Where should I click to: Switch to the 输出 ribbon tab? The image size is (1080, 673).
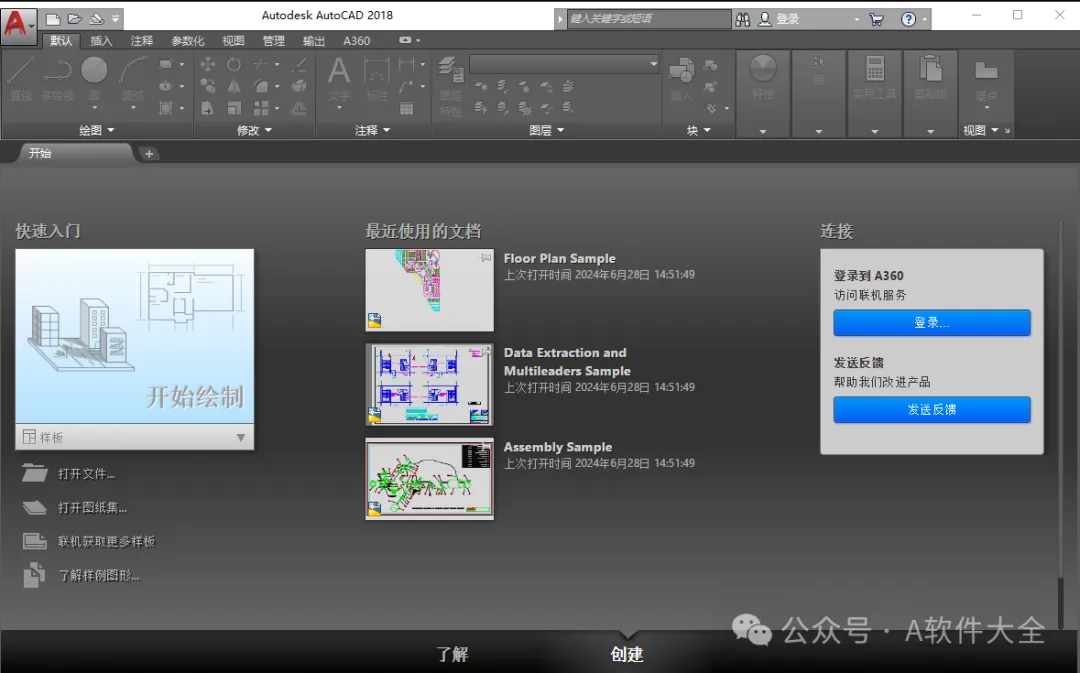314,41
